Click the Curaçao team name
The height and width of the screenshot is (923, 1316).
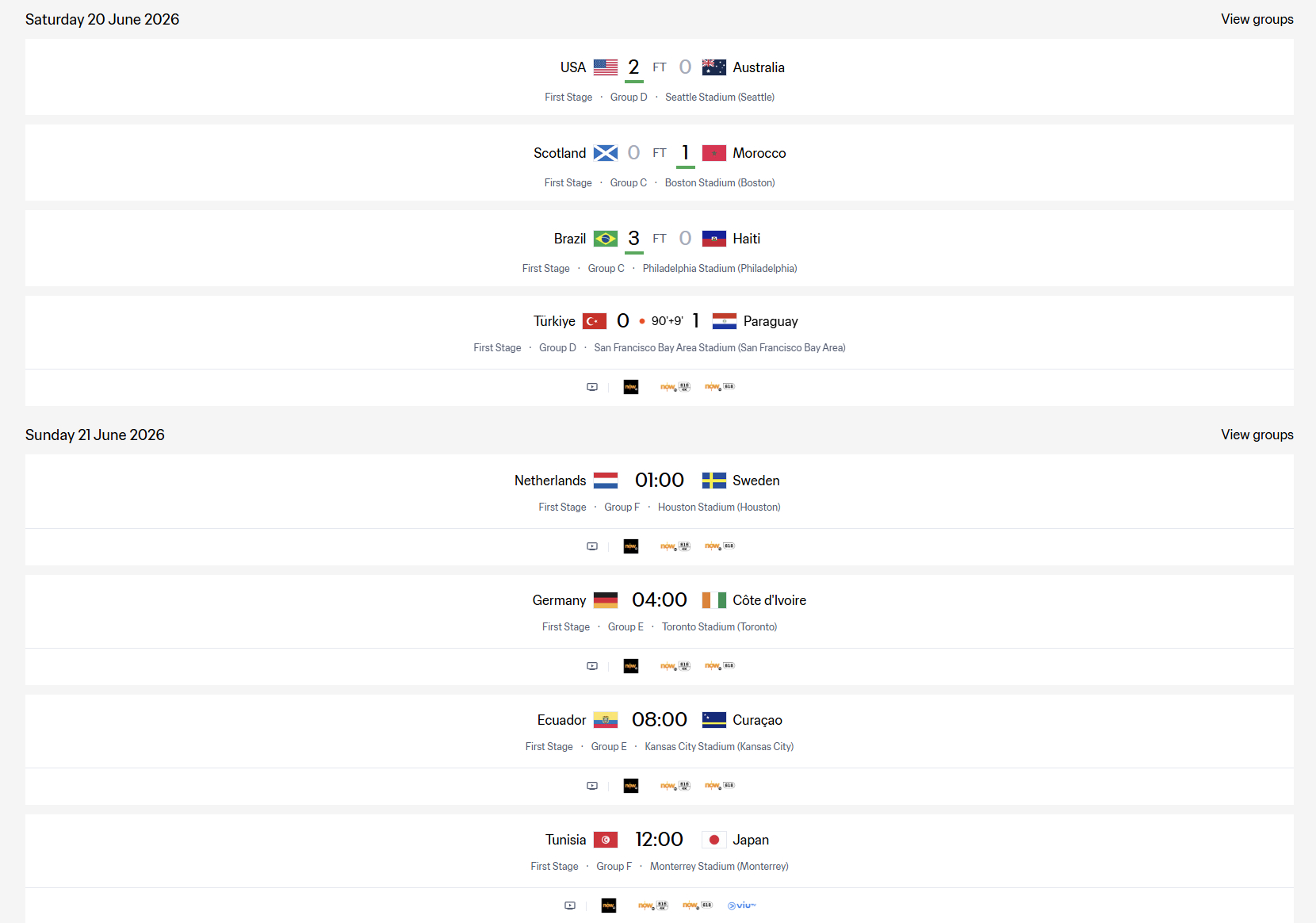coord(757,720)
